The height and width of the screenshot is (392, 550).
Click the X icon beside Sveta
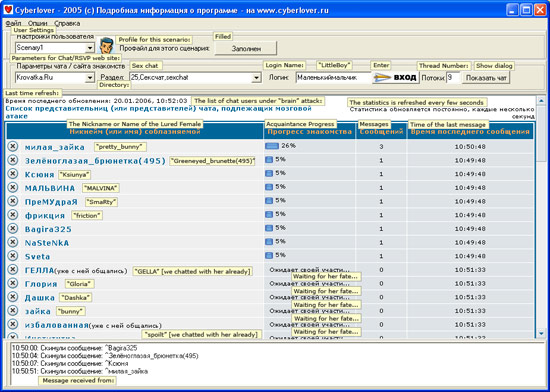(x=13, y=256)
